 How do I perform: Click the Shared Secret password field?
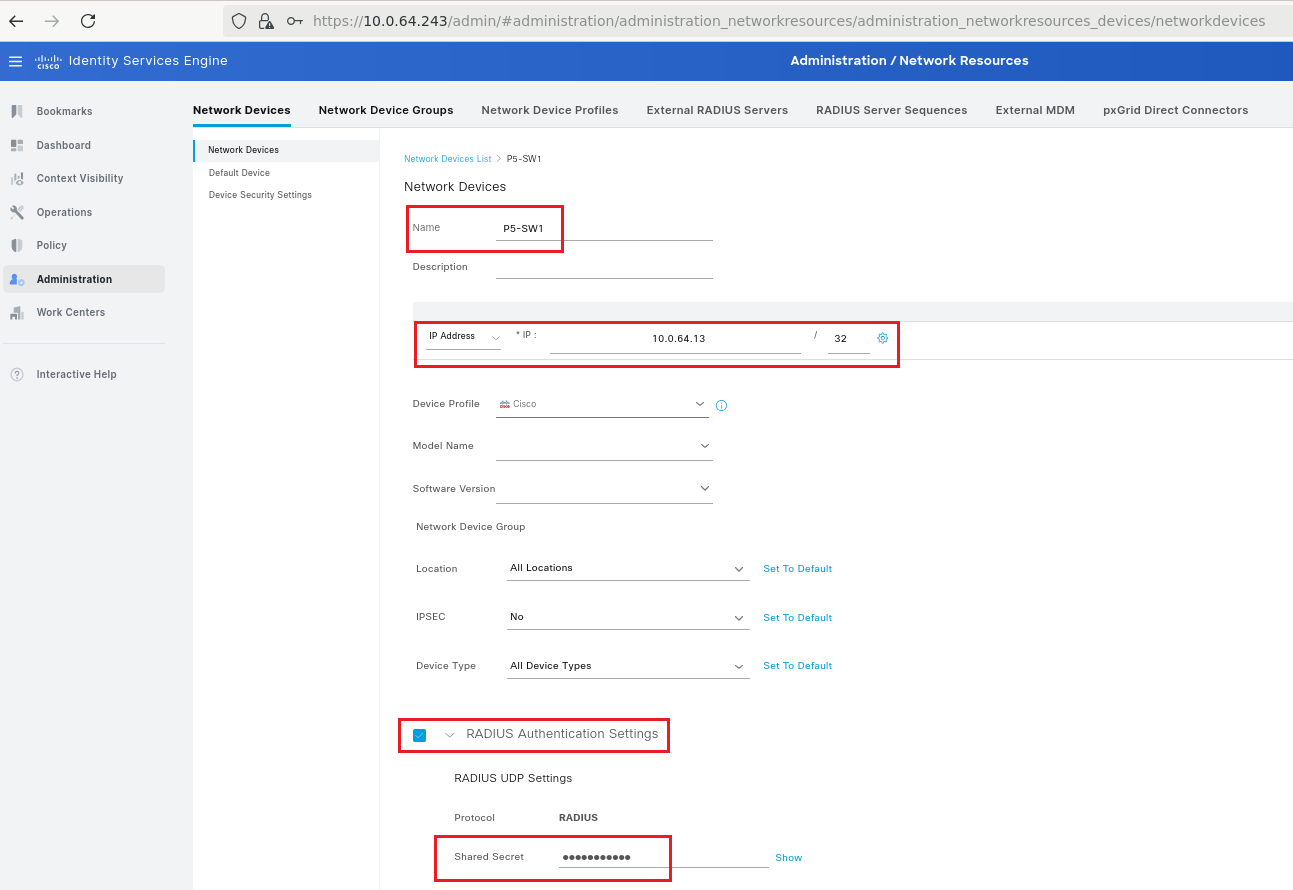(x=663, y=857)
